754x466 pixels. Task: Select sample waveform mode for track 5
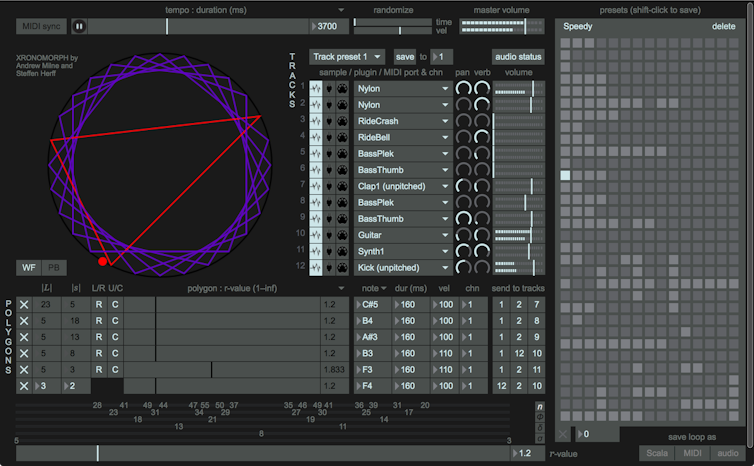coord(315,154)
